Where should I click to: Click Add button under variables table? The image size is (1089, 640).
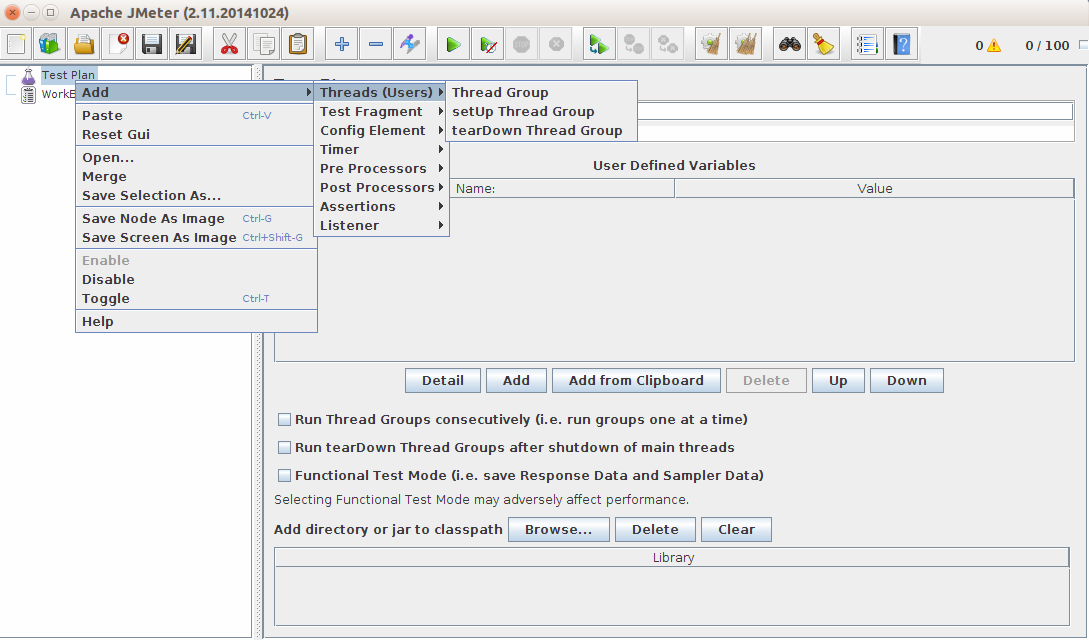point(516,380)
